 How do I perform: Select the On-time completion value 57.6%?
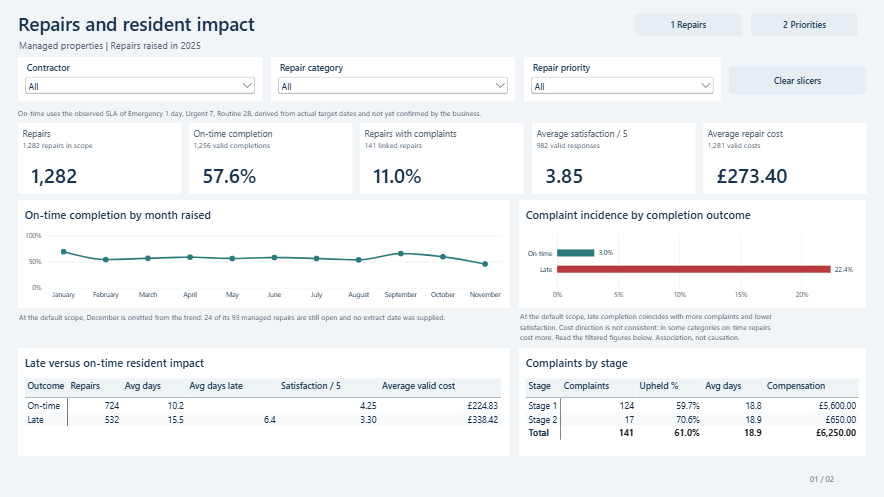(x=229, y=176)
